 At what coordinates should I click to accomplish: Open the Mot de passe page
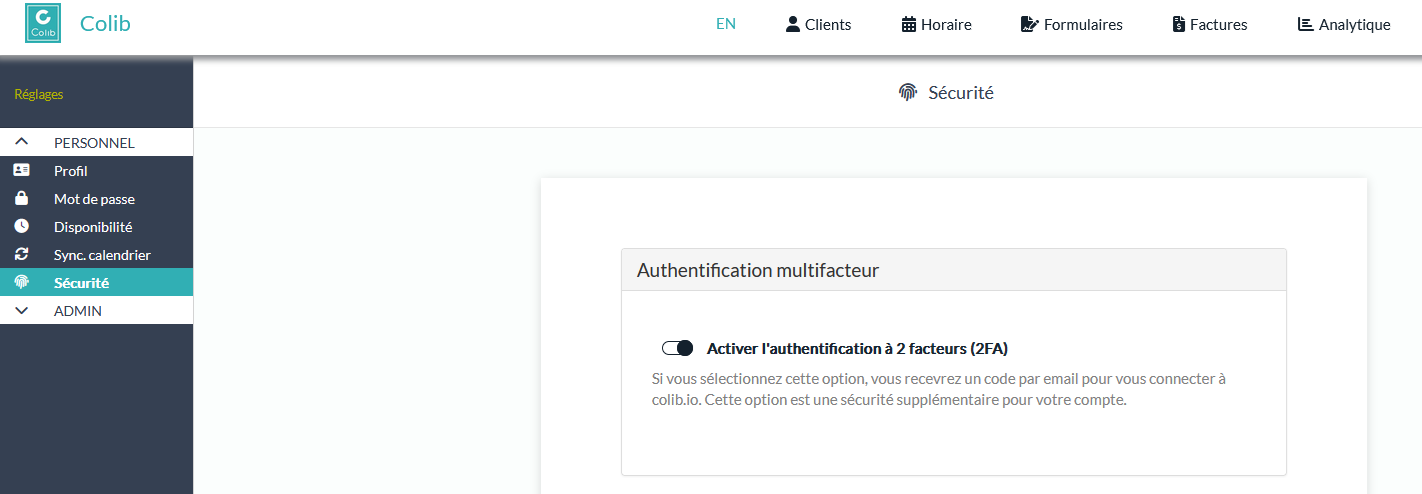click(96, 199)
